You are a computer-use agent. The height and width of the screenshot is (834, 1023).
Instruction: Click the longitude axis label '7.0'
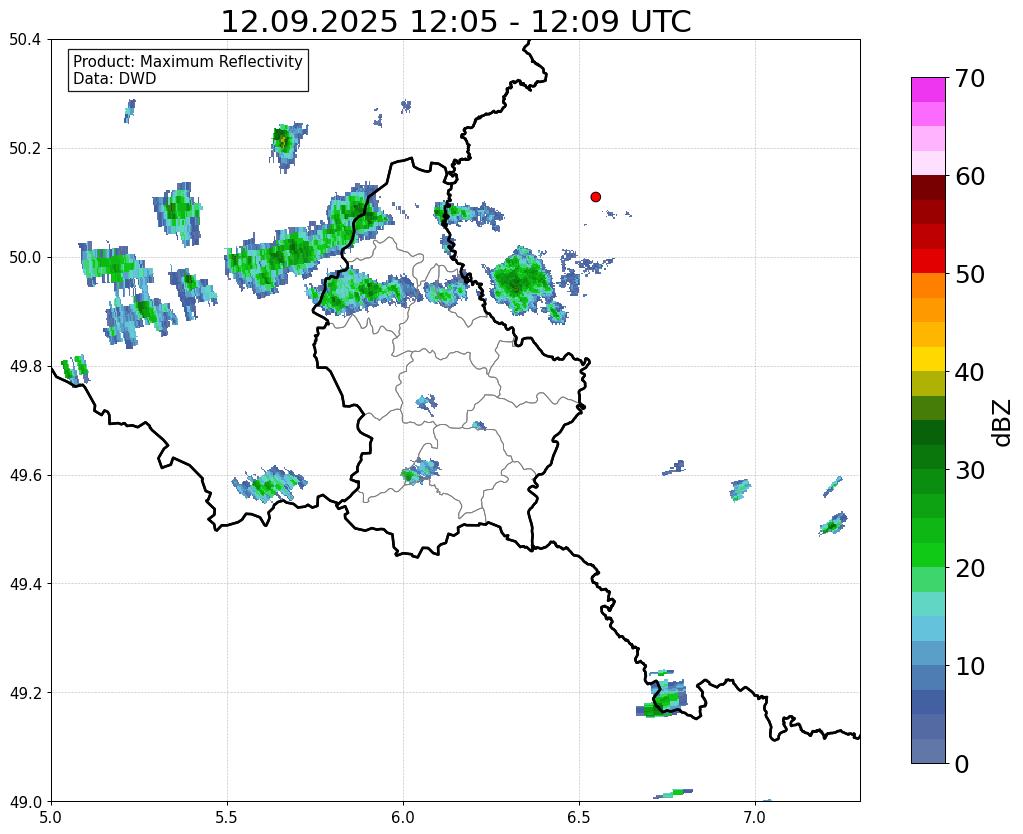(x=755, y=817)
